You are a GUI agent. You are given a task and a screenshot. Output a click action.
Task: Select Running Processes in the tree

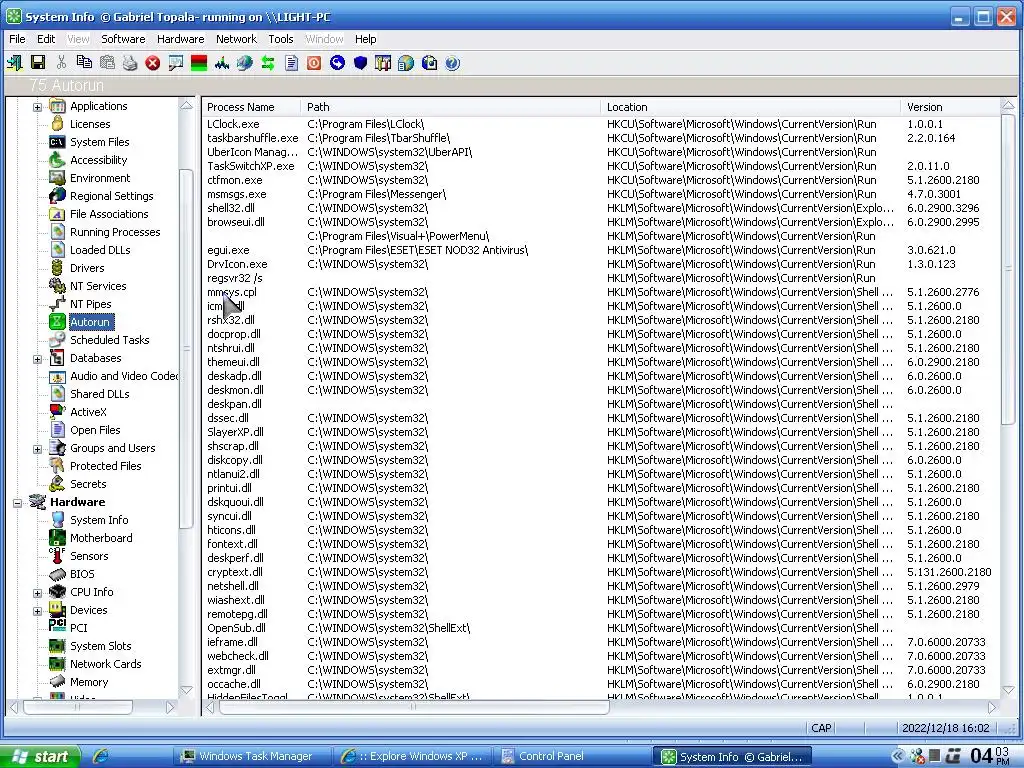[115, 232]
